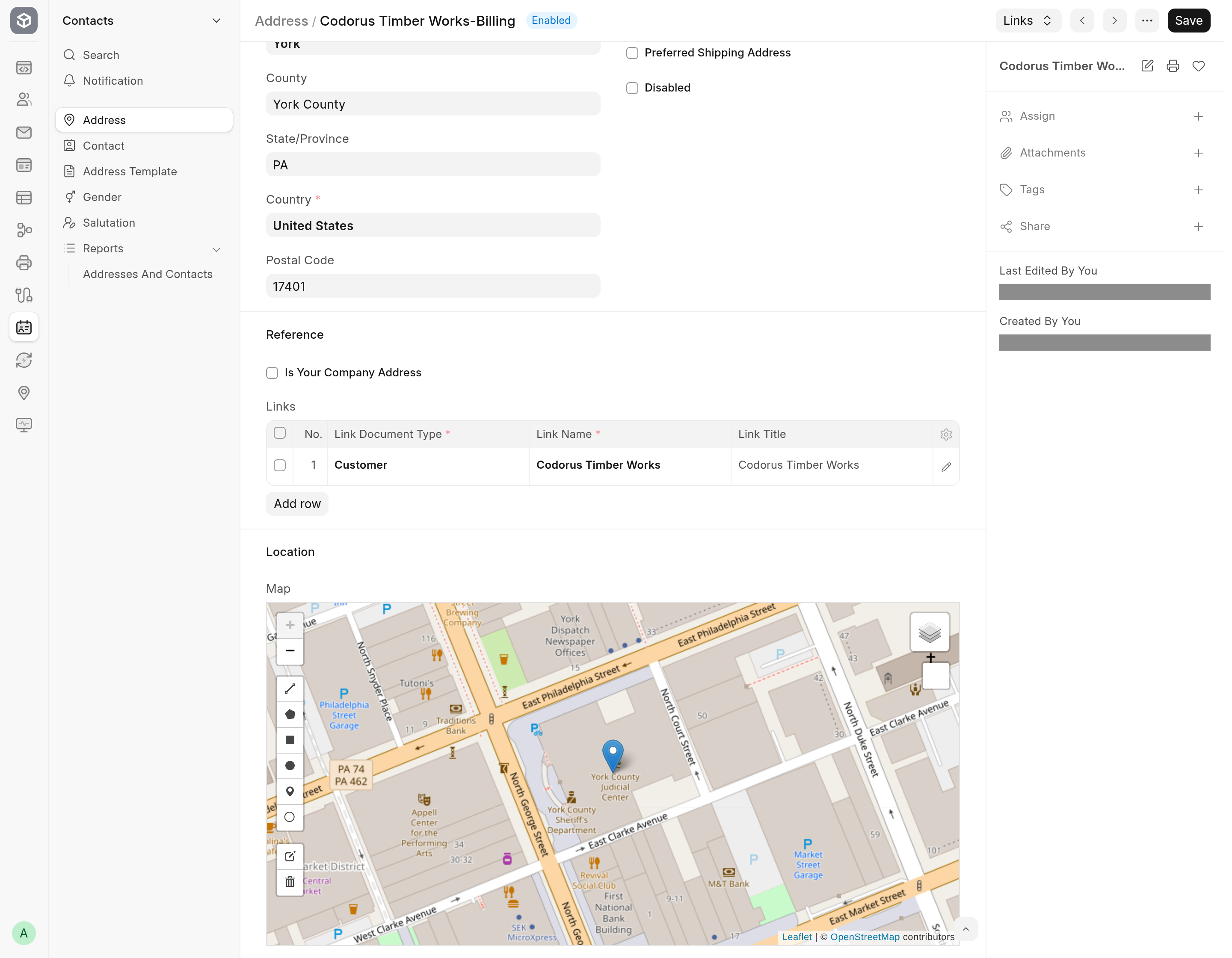Select all rows checkbox in Links table header
The image size is (1232, 958).
[x=280, y=433]
